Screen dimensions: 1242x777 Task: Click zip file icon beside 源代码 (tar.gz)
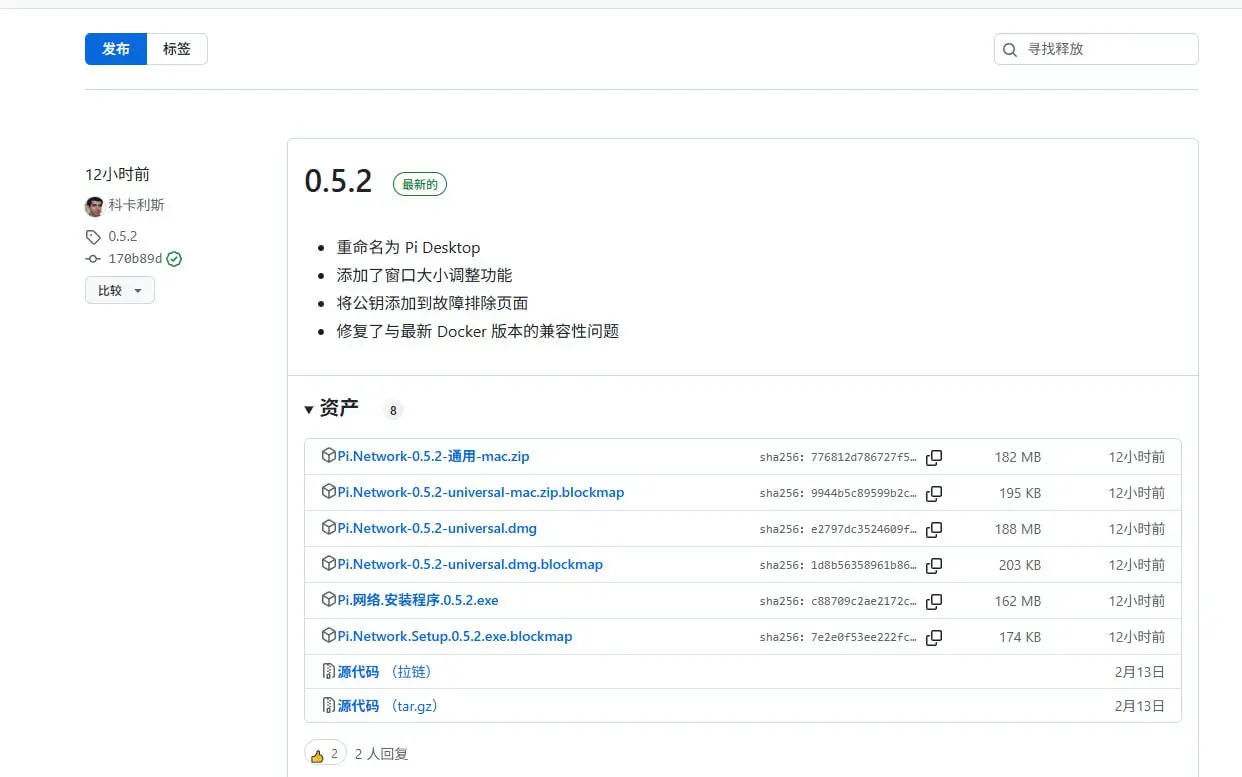coord(328,705)
